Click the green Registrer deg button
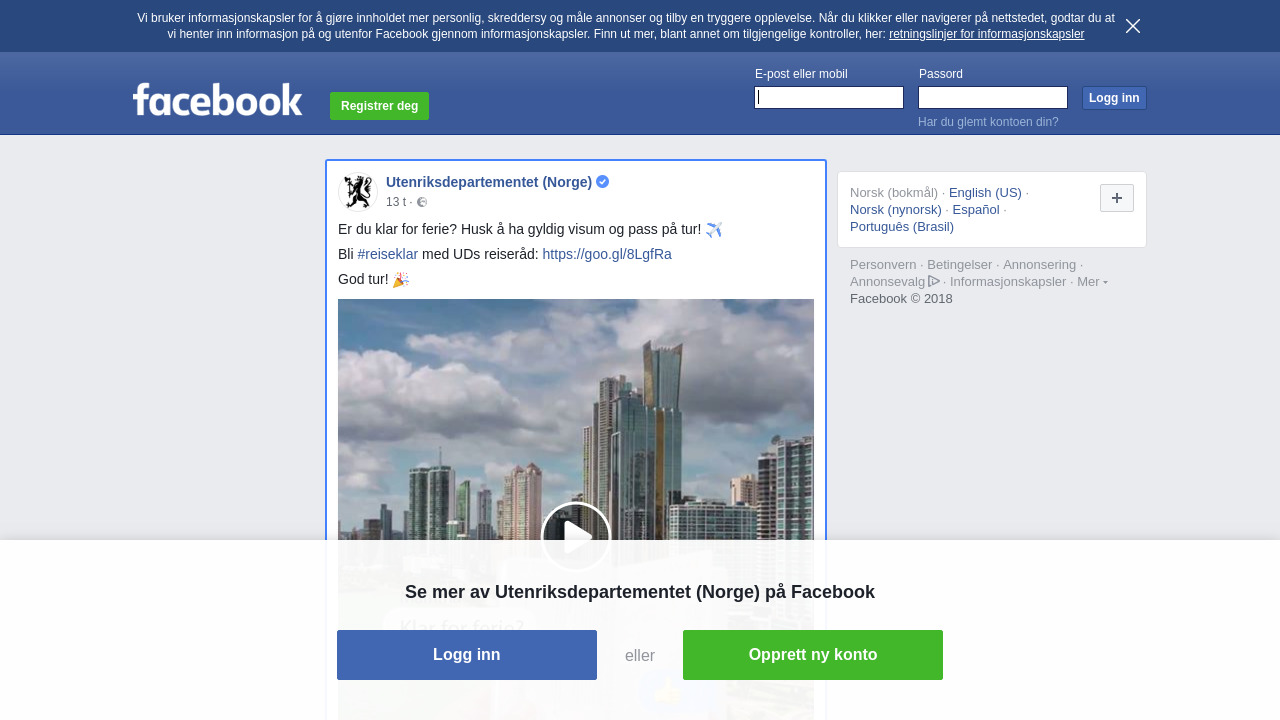This screenshot has width=1280, height=720. 379,106
